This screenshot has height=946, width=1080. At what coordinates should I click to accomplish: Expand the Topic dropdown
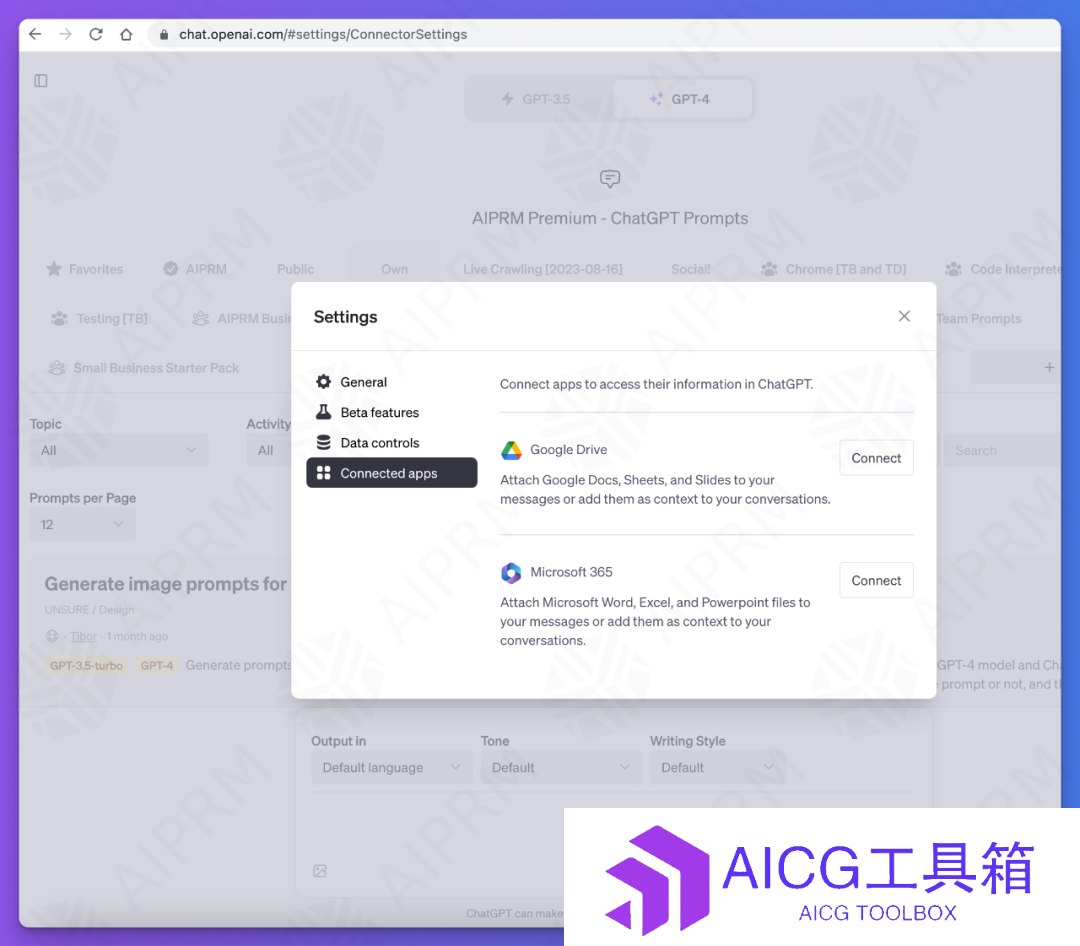[118, 451]
